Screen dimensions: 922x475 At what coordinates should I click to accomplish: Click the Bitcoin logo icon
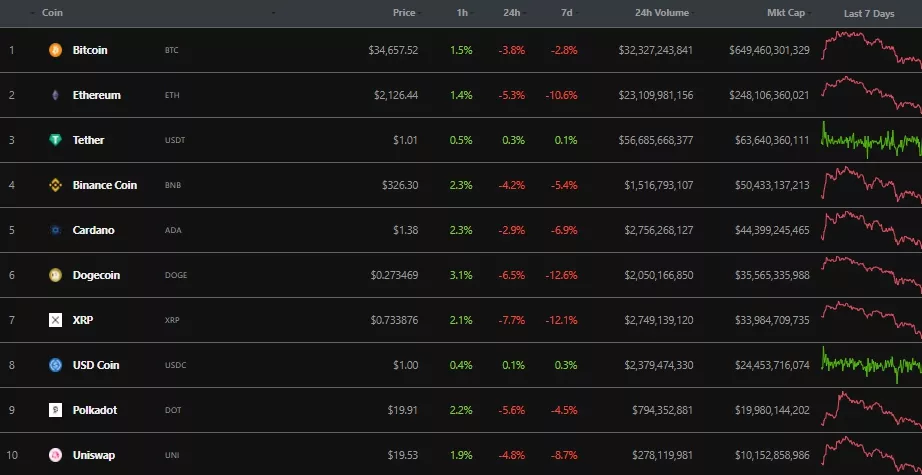point(55,50)
